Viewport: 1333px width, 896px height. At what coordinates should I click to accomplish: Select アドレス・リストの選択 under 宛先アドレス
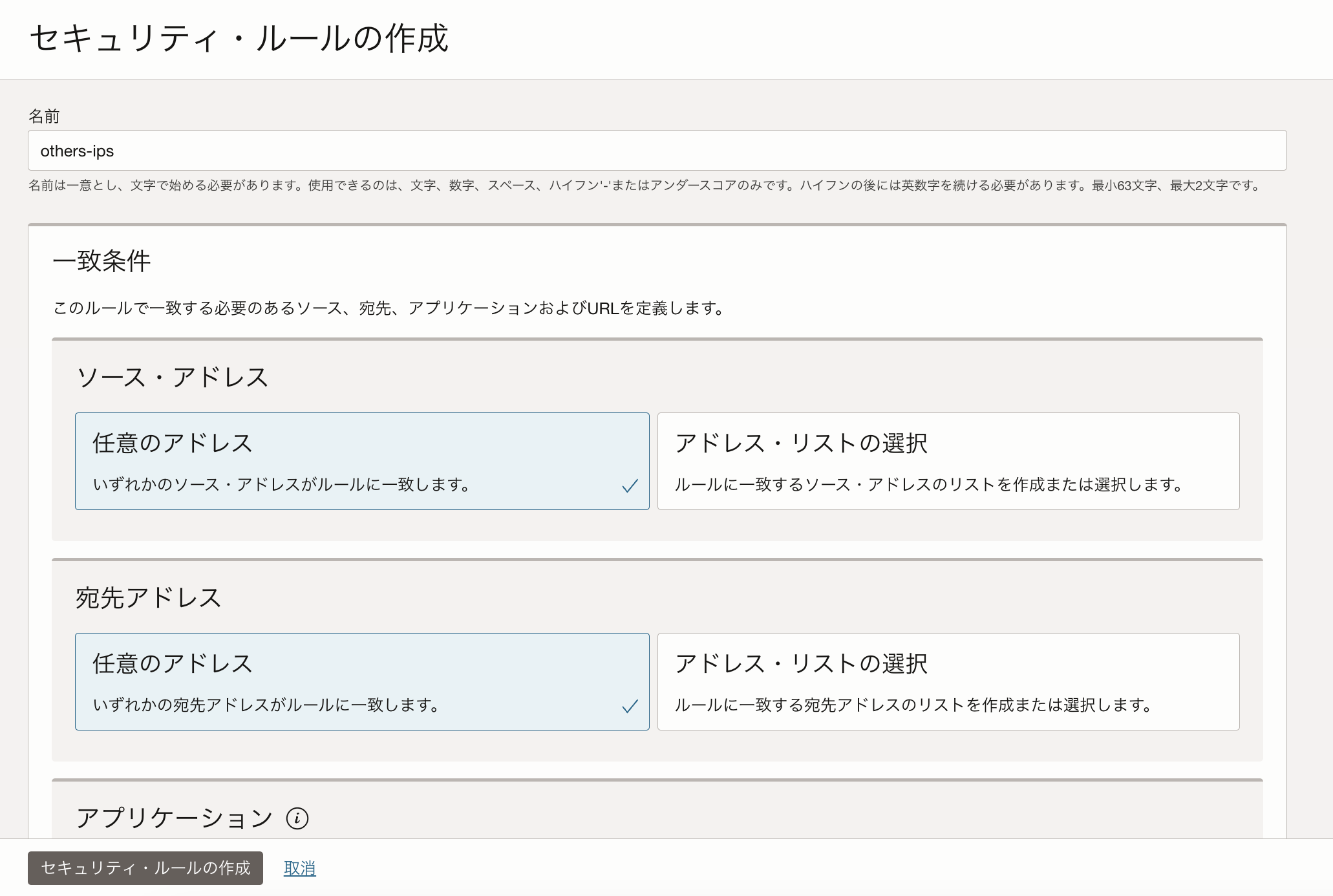coord(948,681)
